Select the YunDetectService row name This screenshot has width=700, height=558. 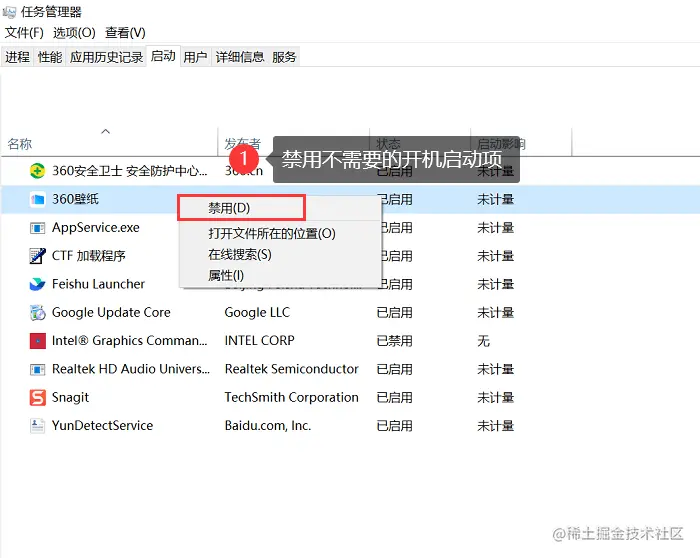[102, 425]
